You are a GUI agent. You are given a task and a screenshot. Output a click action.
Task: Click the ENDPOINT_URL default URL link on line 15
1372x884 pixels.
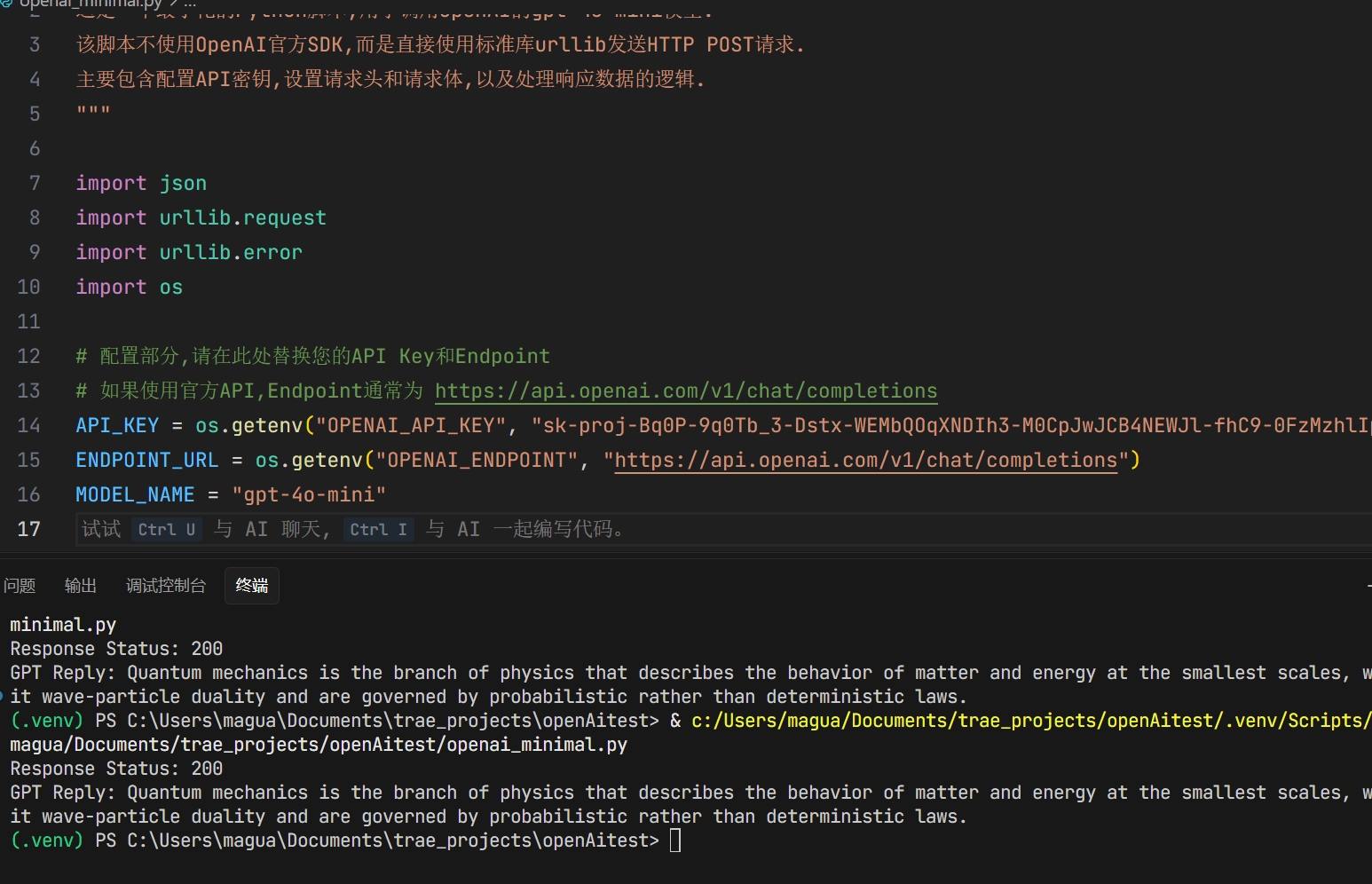[865, 461]
